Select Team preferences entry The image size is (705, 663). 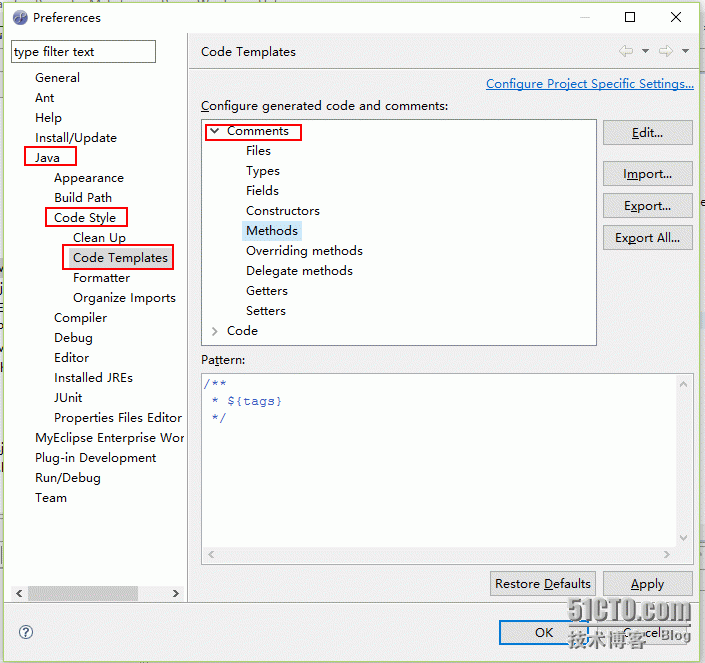tap(51, 498)
